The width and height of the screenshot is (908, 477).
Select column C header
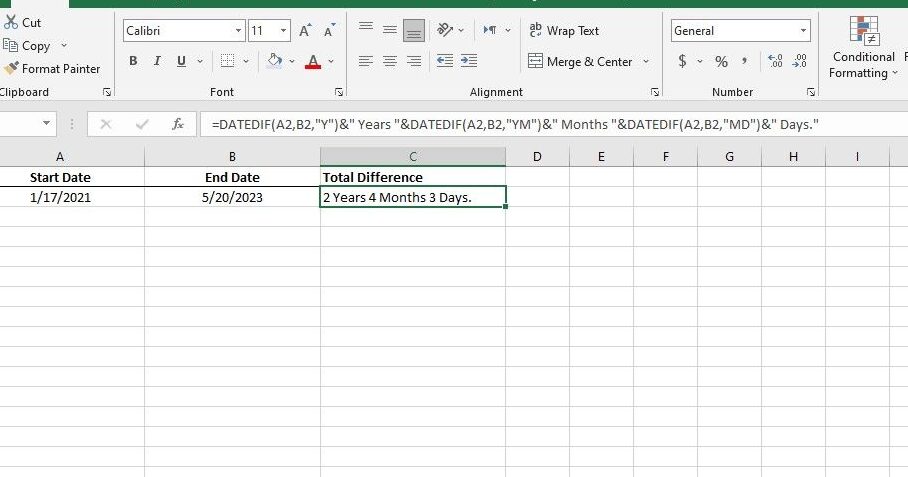[413, 157]
